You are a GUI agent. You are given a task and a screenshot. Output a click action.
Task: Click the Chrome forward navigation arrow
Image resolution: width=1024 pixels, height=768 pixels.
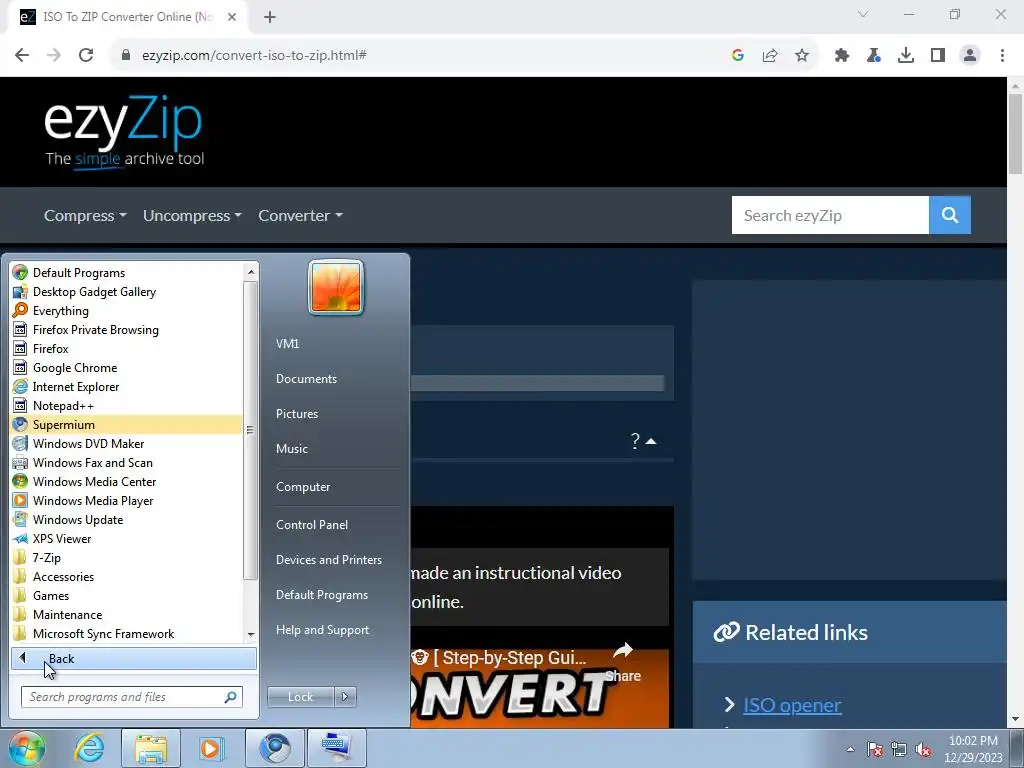(x=54, y=56)
